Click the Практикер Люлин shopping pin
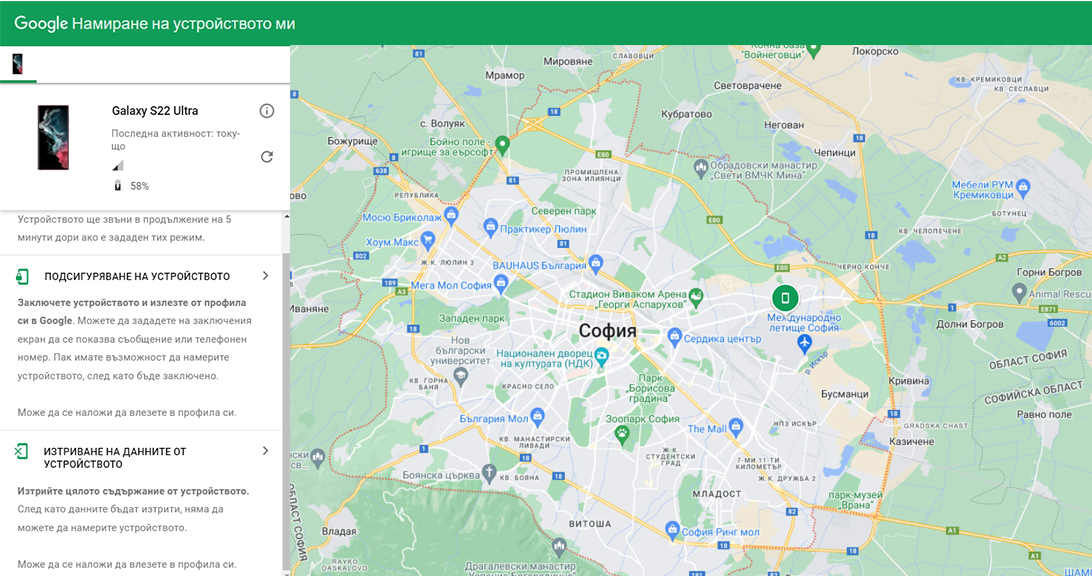The height and width of the screenshot is (576, 1092). click(490, 227)
